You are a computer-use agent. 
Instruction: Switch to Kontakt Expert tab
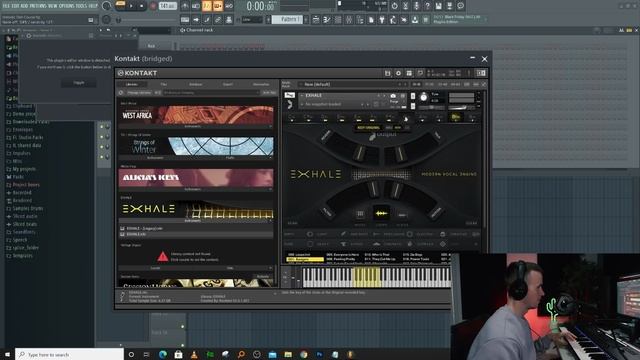228,84
